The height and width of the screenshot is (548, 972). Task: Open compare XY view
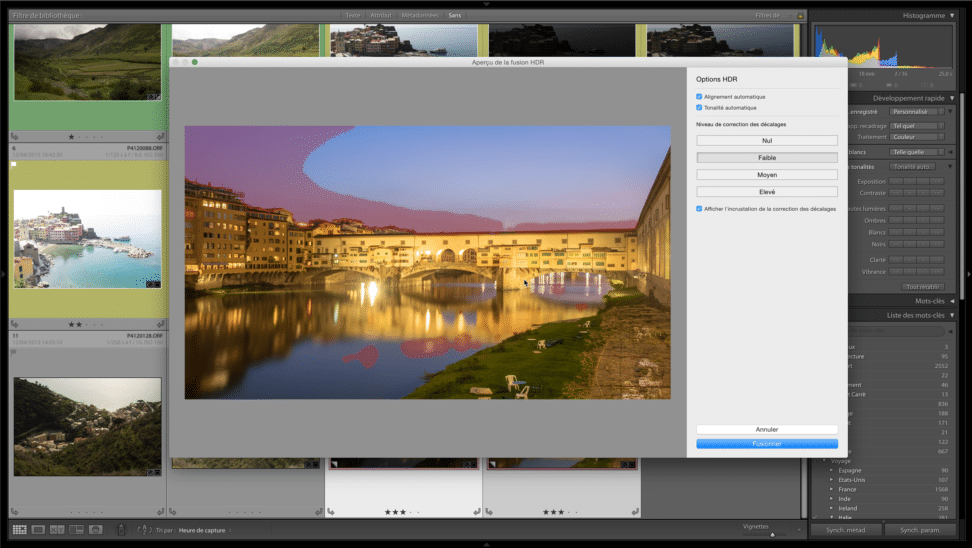click(x=57, y=529)
